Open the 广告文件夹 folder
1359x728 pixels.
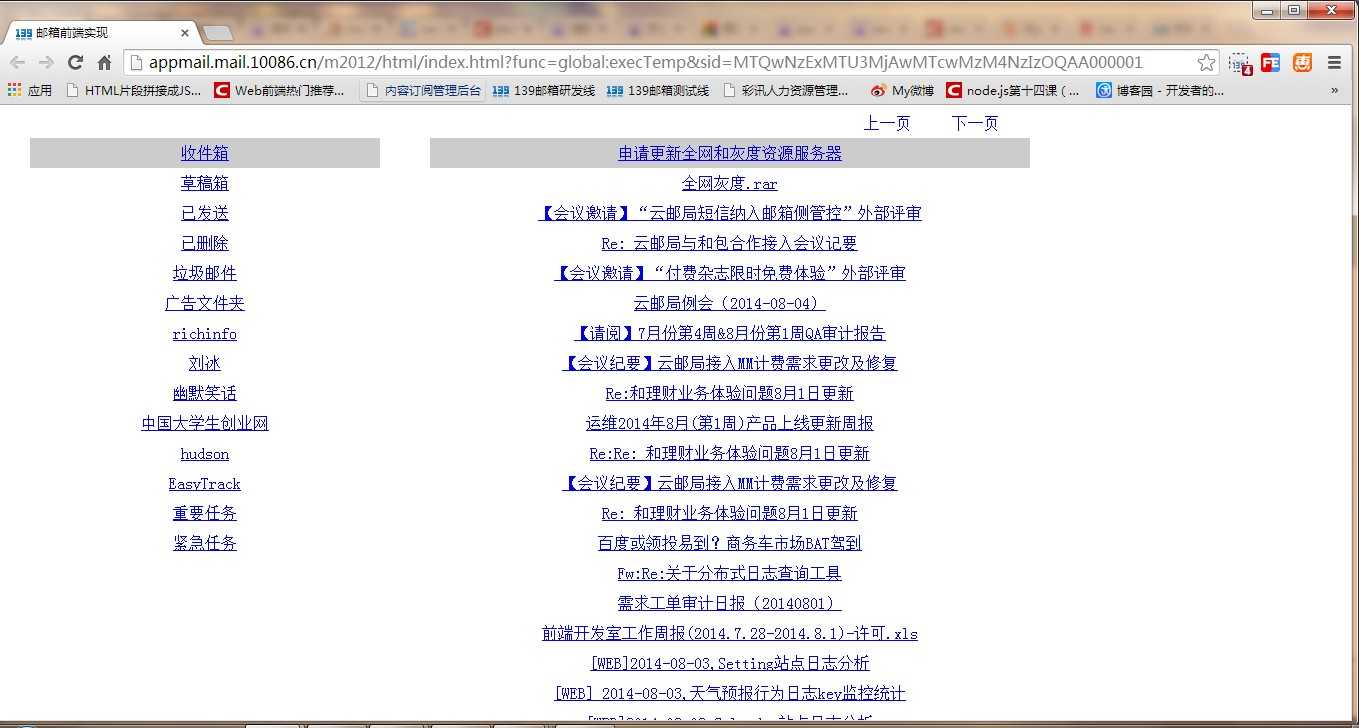[205, 303]
